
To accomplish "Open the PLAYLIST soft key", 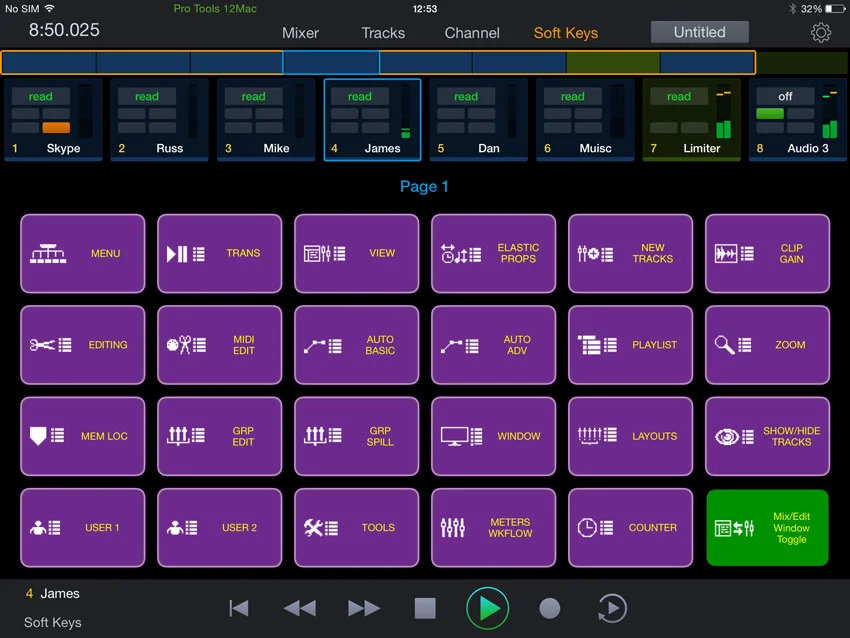I will coord(630,345).
